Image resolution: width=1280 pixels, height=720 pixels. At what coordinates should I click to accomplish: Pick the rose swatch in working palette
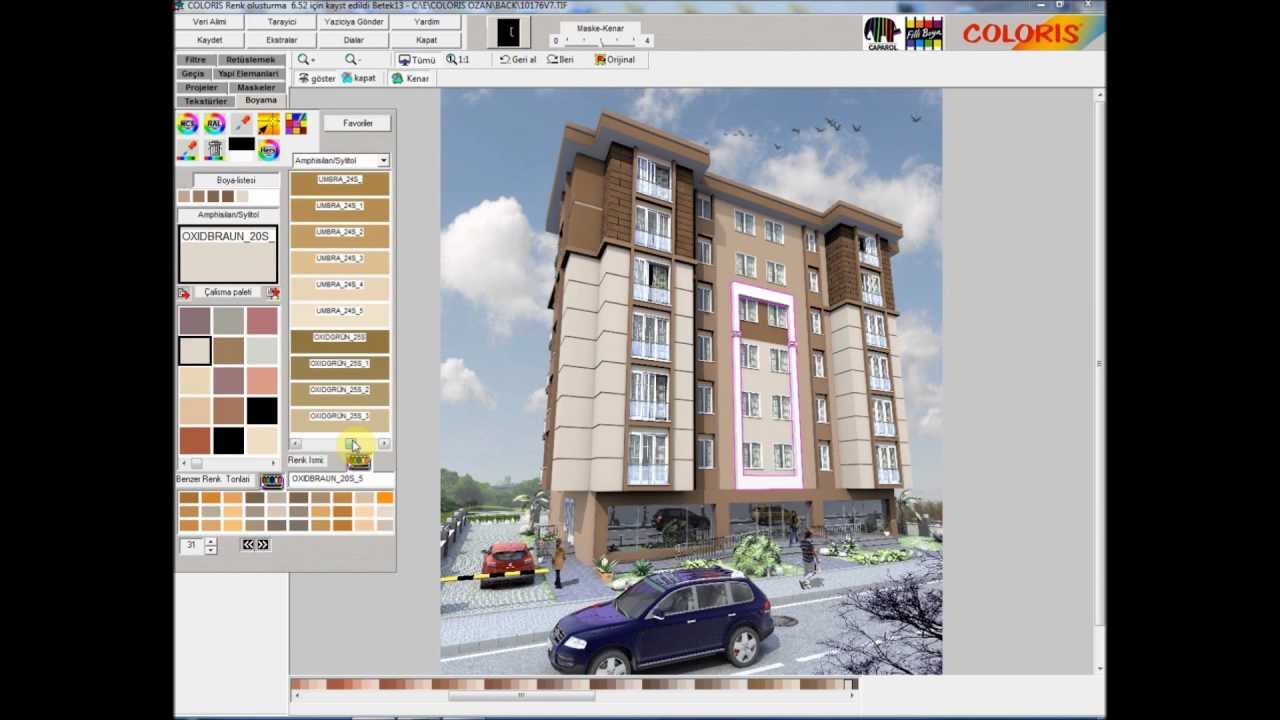(262, 321)
